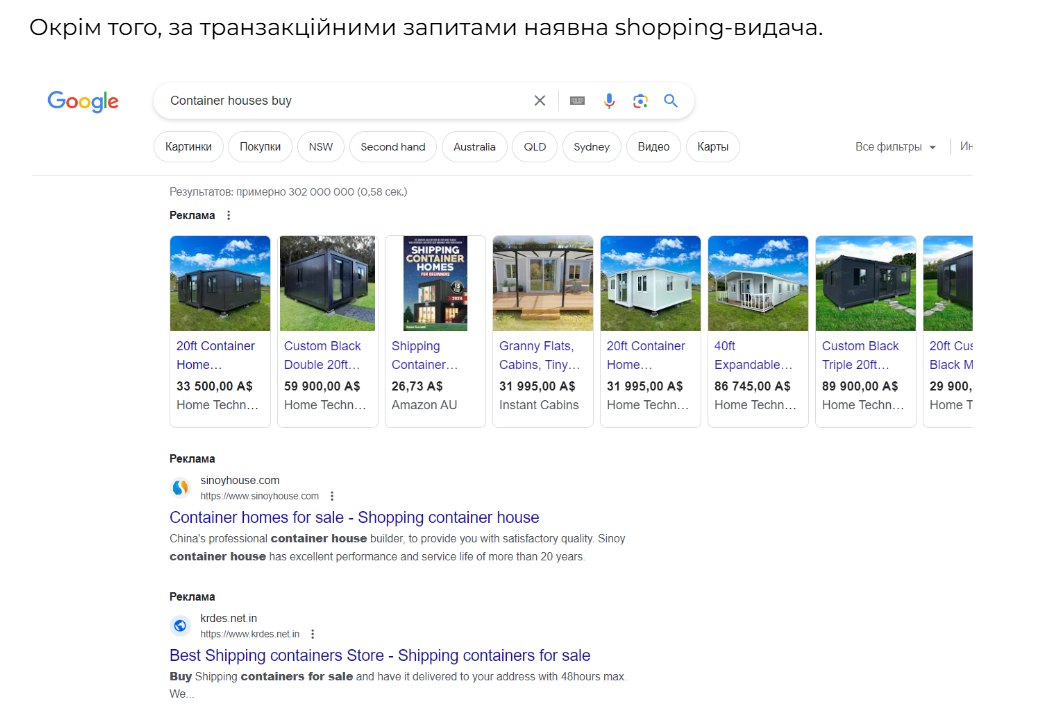Click the Google logo
1052x717 pixels.
(83, 101)
